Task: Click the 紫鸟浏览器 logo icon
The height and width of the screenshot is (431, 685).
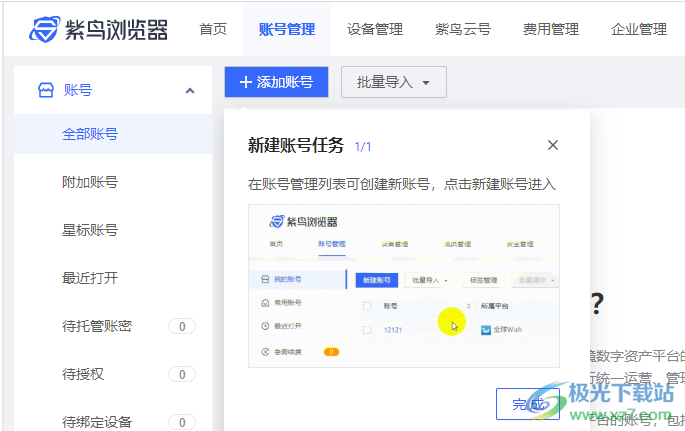Action: pyautogui.click(x=44, y=29)
